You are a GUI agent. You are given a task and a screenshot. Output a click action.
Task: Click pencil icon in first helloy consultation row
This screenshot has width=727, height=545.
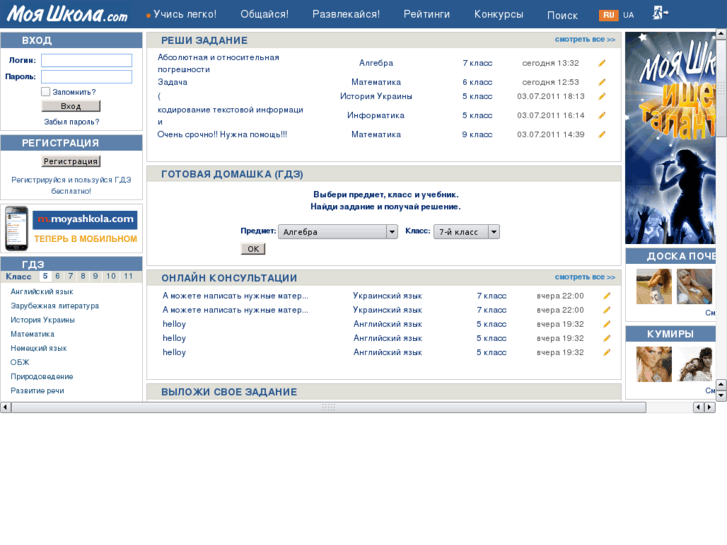606,324
